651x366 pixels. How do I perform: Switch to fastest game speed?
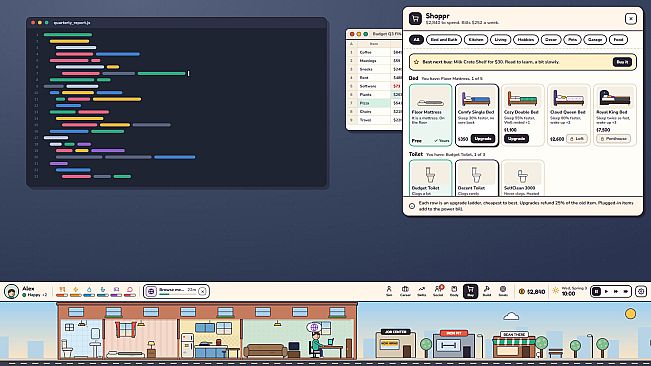point(626,291)
